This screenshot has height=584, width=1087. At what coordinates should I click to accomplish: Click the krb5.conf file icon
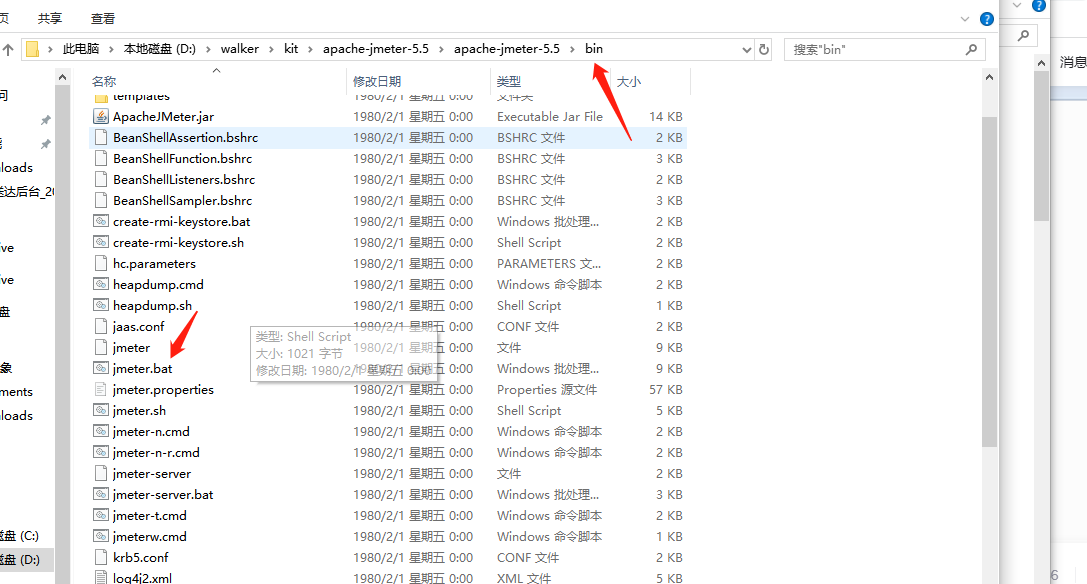tap(101, 558)
